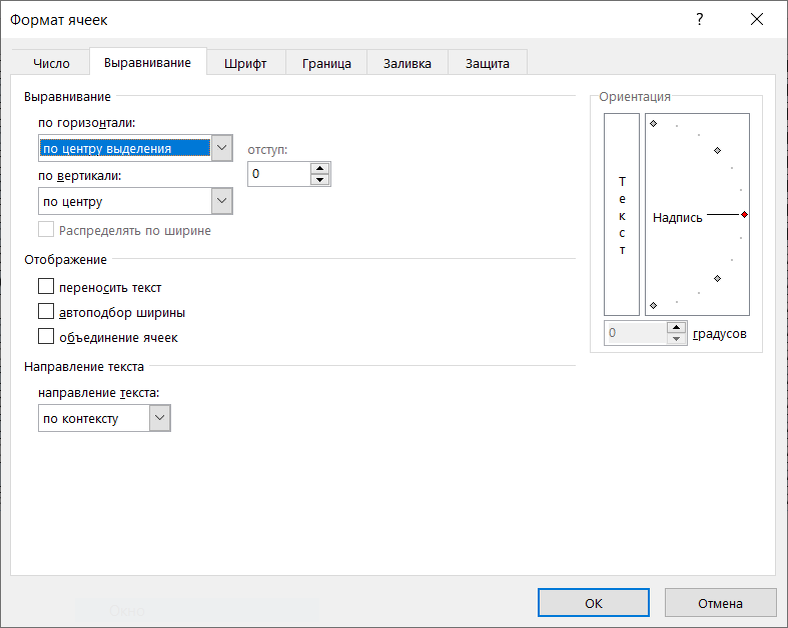Click the отступ input field
The image size is (788, 628).
[x=279, y=174]
